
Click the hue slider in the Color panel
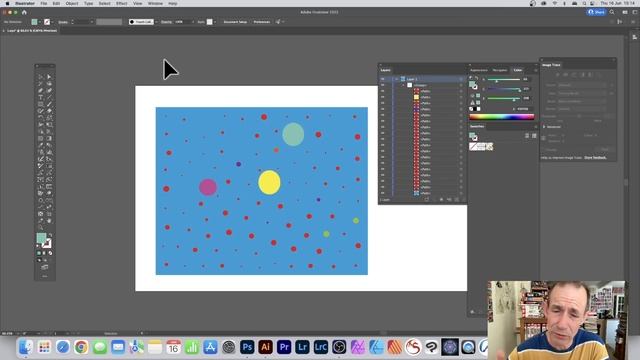pos(504,80)
